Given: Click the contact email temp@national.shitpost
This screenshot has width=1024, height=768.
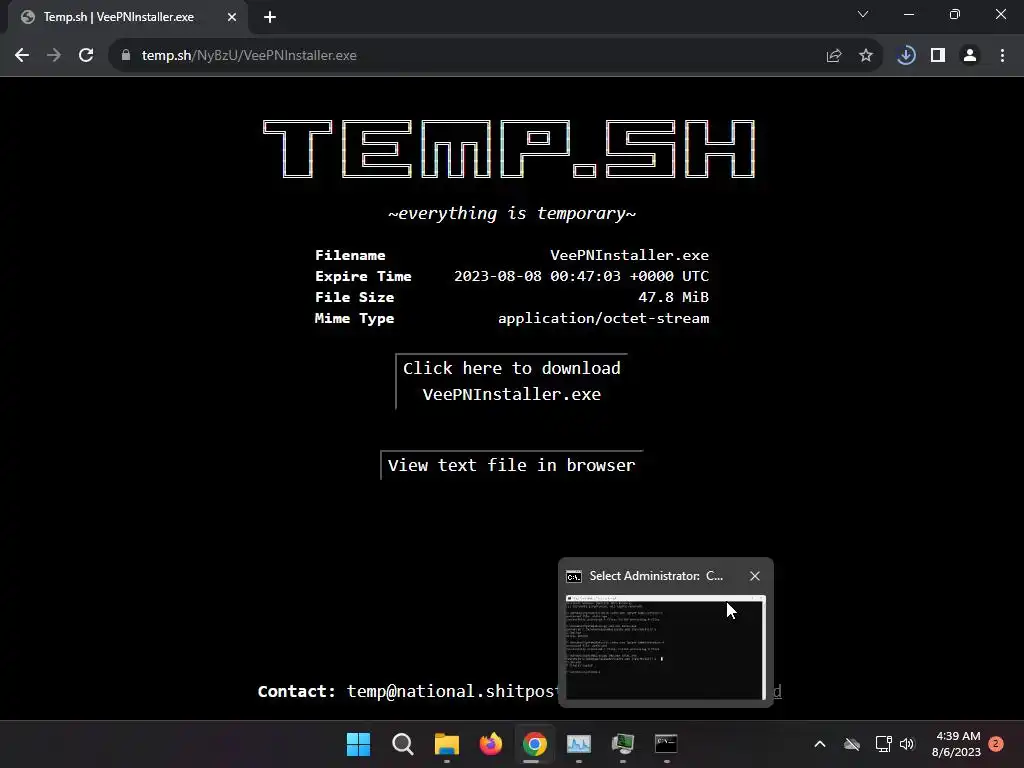Looking at the screenshot, I should tap(452, 691).
